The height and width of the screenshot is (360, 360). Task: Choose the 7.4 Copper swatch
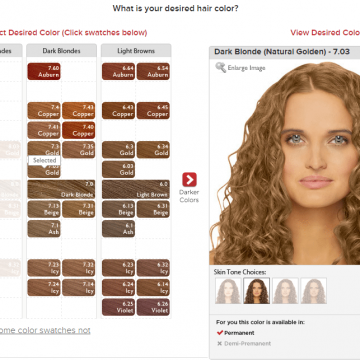coord(44,111)
